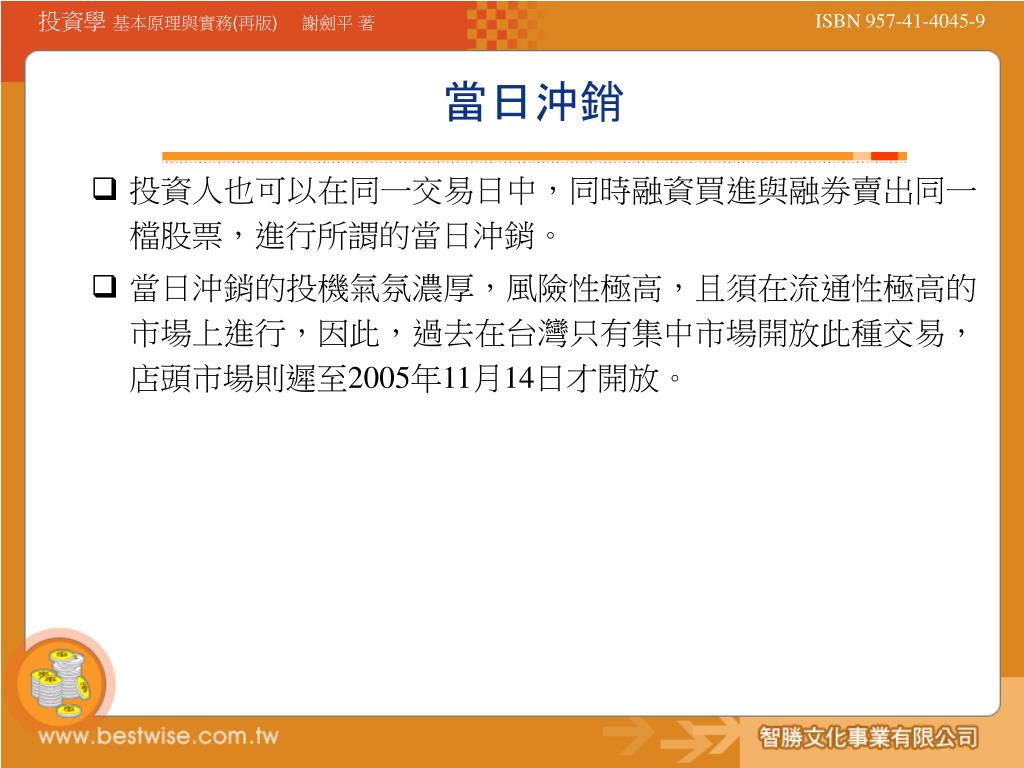Click the first bullet square before 投資人
This screenshot has height=768, width=1024.
[104, 188]
